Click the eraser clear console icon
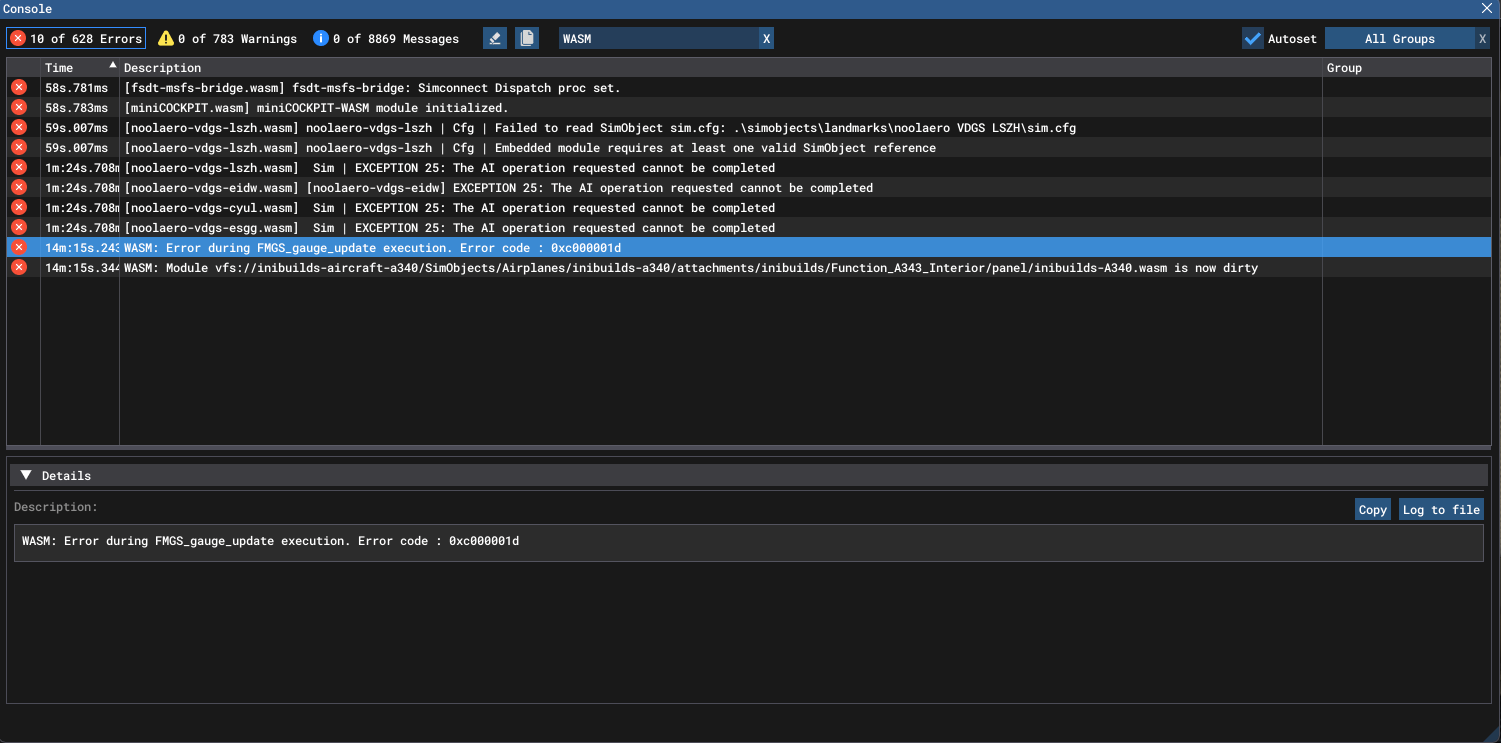 (x=494, y=38)
